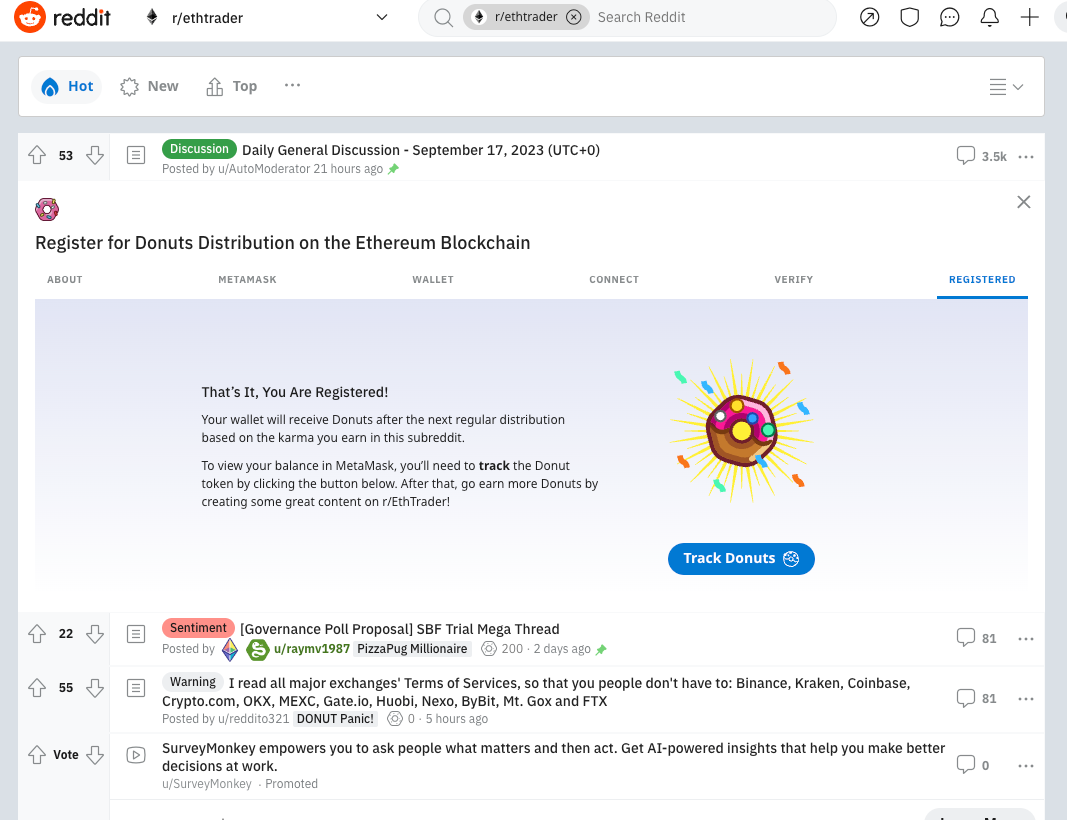The width and height of the screenshot is (1067, 820).
Task: Open options menu for SBF Trial thread
Action: click(1025, 639)
